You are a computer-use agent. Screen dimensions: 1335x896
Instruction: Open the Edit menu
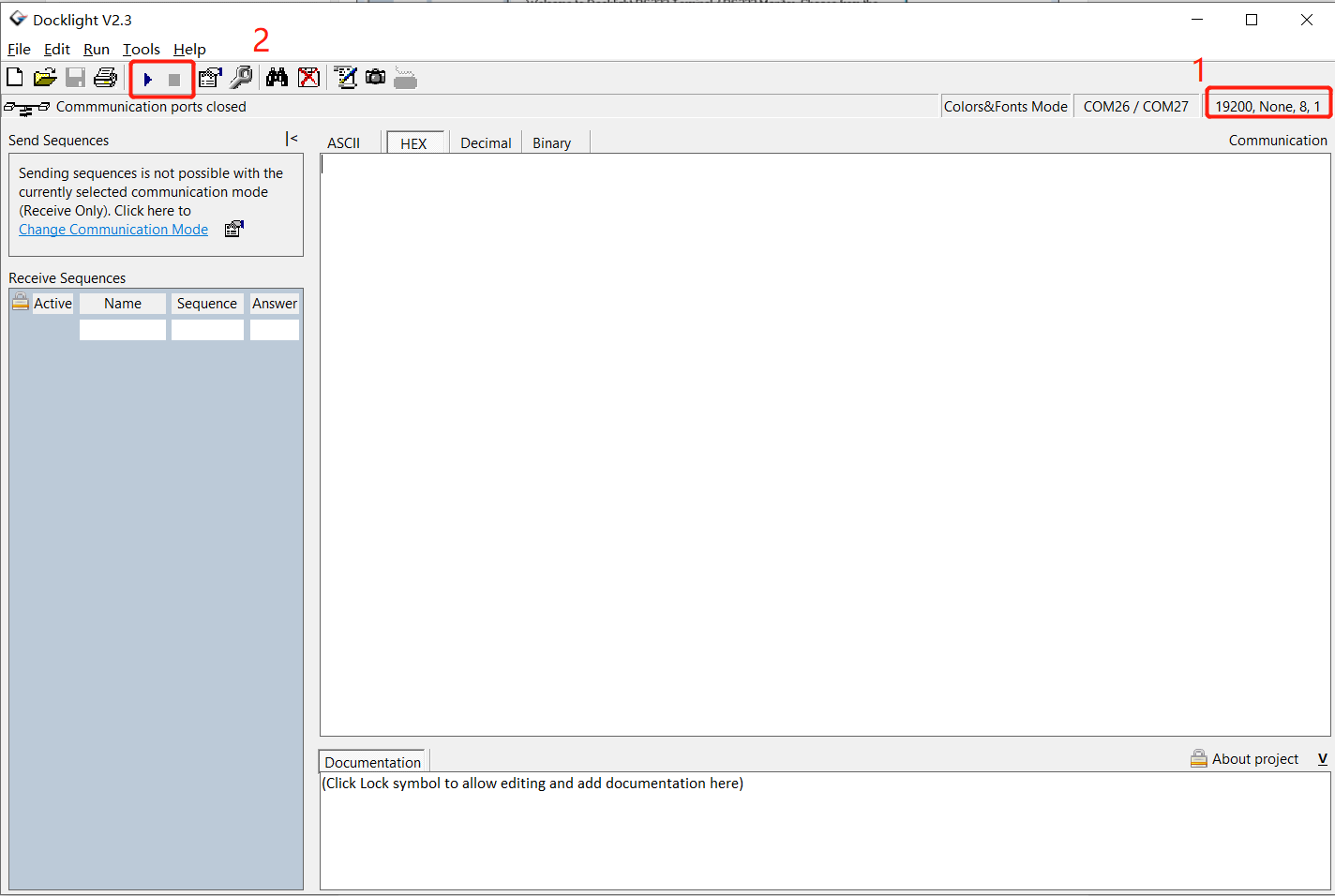(x=57, y=50)
